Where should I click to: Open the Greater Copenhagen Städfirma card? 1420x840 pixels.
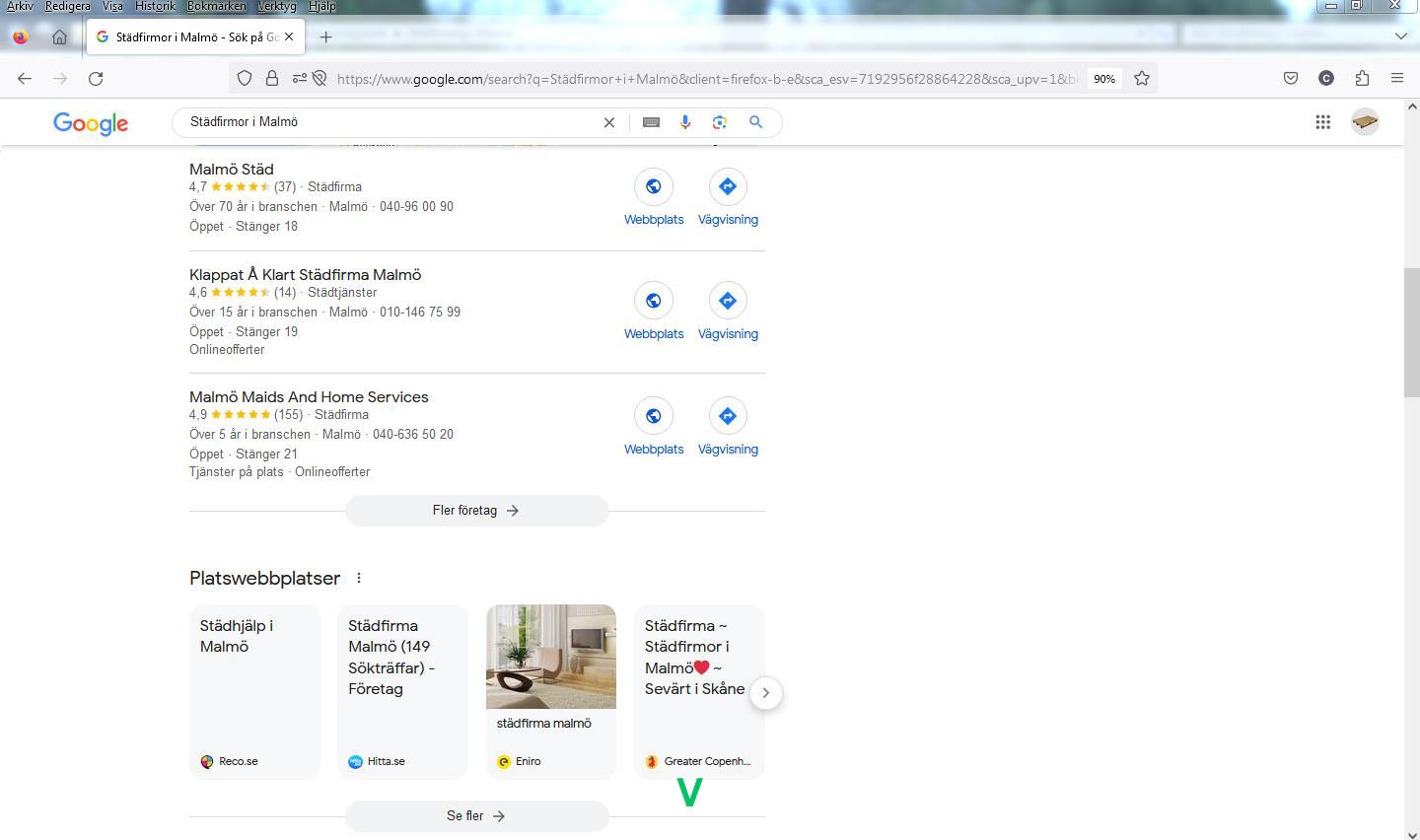click(699, 692)
